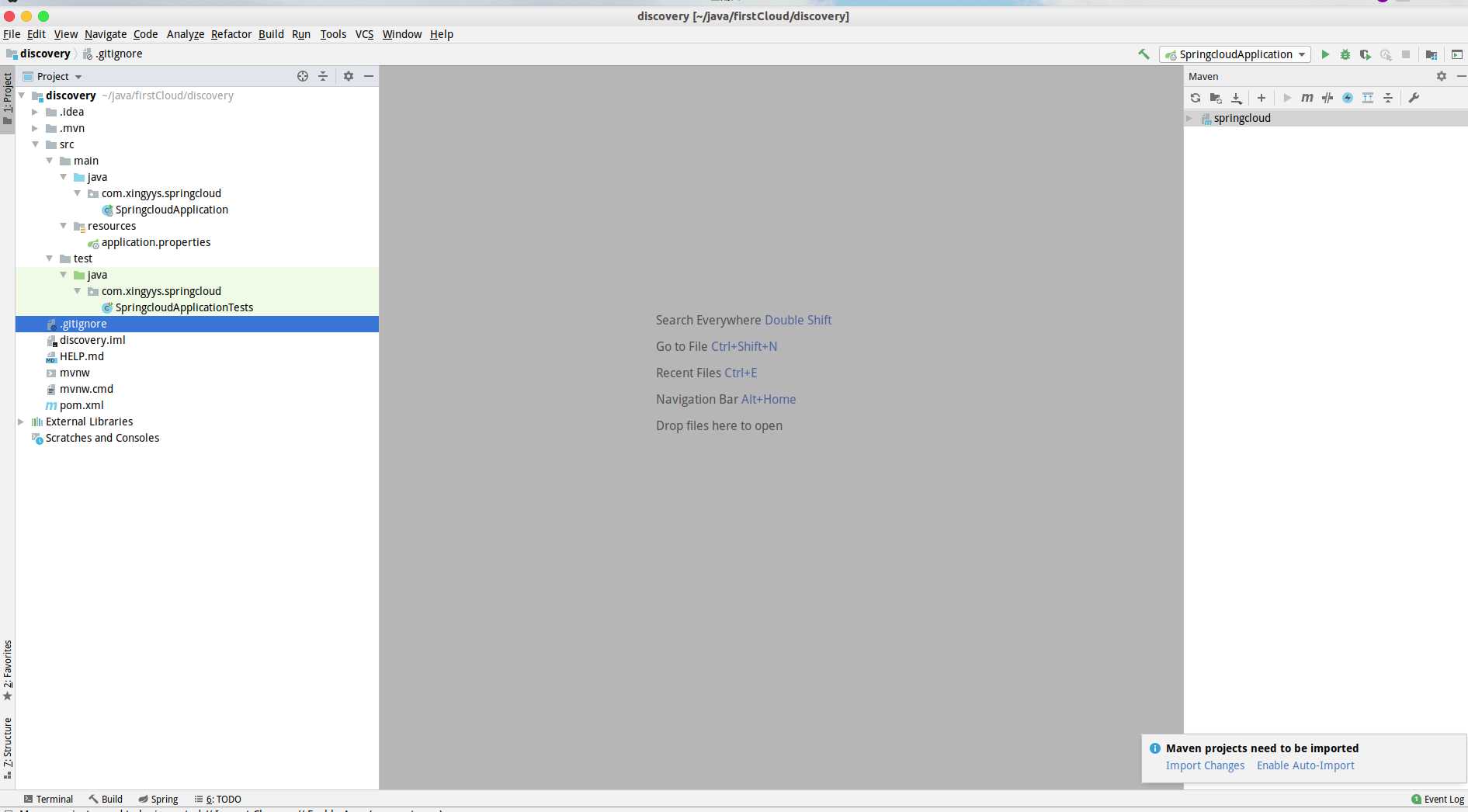
Task: Generate sources and update folders in Maven
Action: click(x=1216, y=98)
